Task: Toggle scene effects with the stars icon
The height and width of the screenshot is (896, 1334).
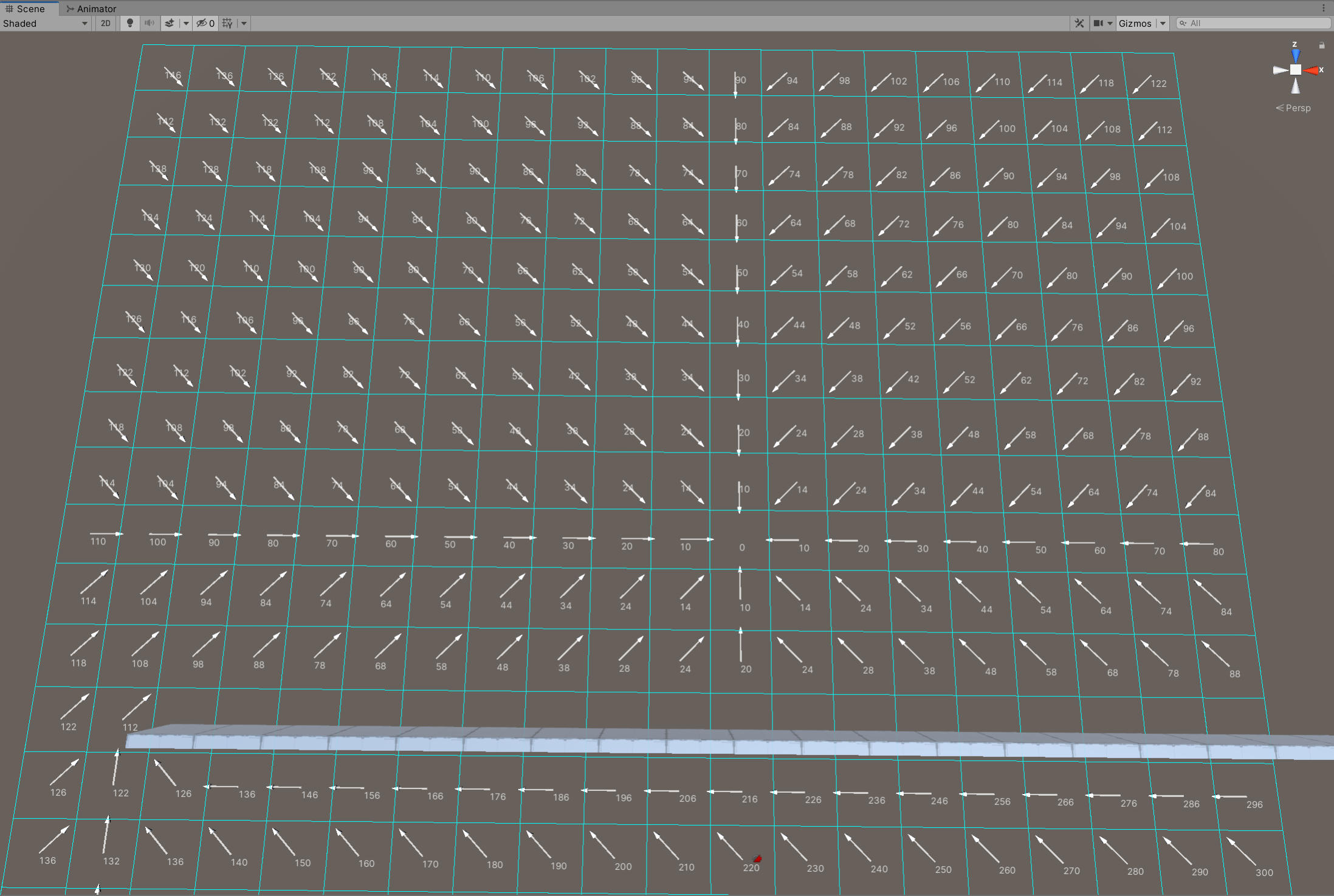Action: (169, 23)
